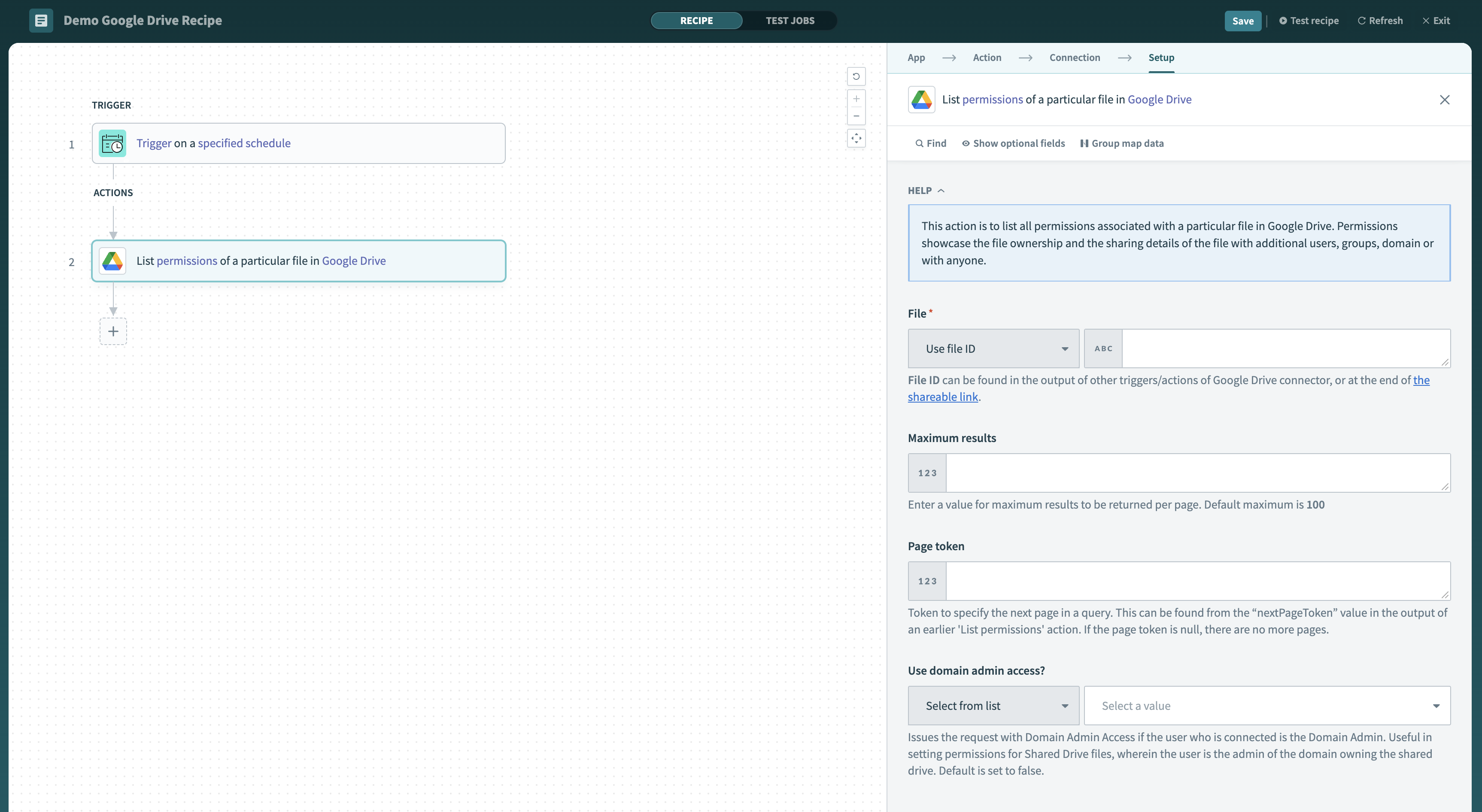
Task: Click the Google Drive link in step 2
Action: (x=354, y=261)
